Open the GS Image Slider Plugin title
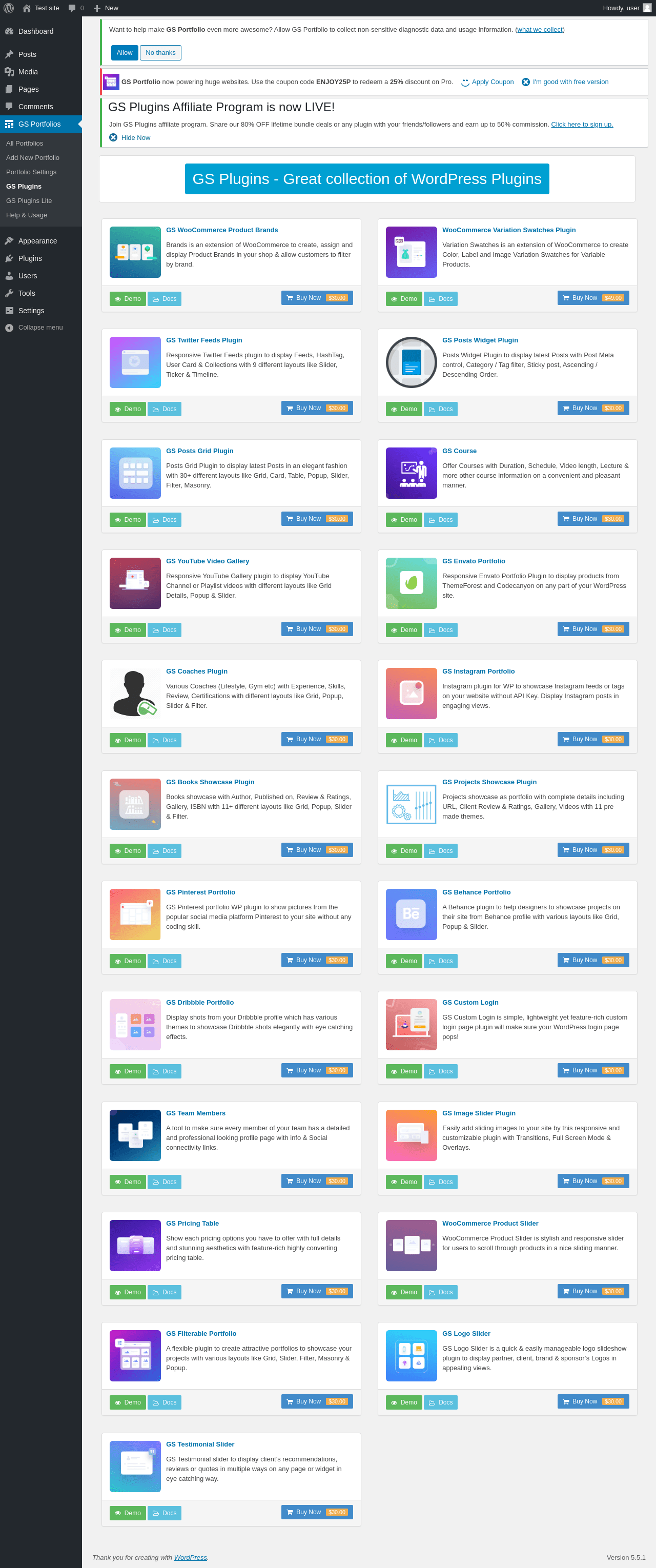 point(479,1113)
